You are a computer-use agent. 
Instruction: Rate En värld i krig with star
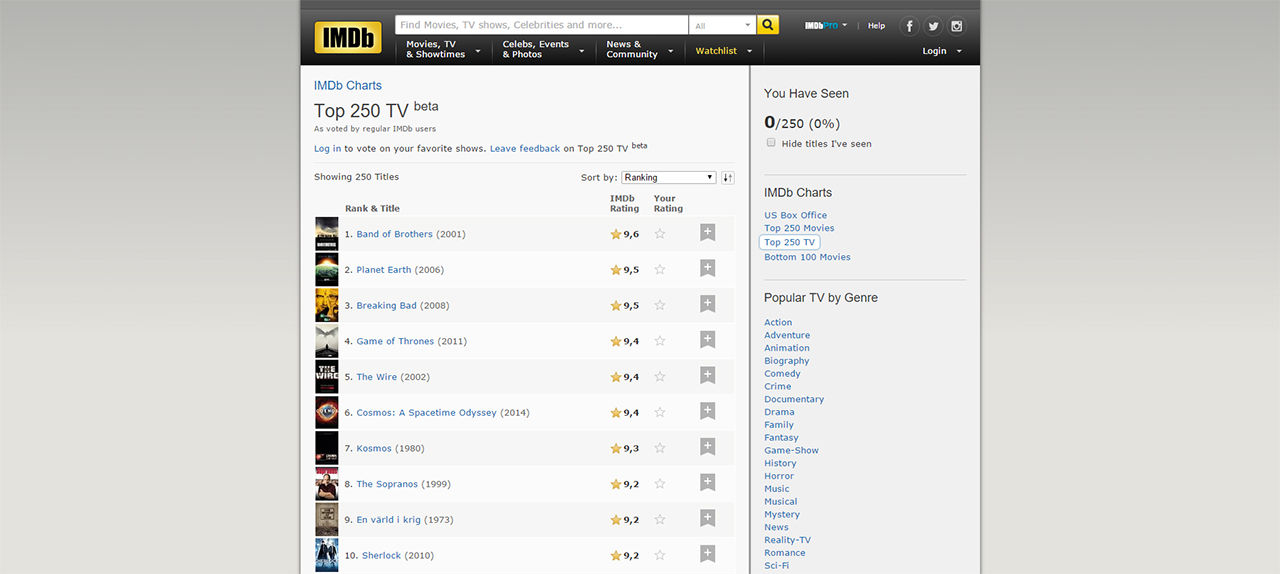[x=660, y=519]
